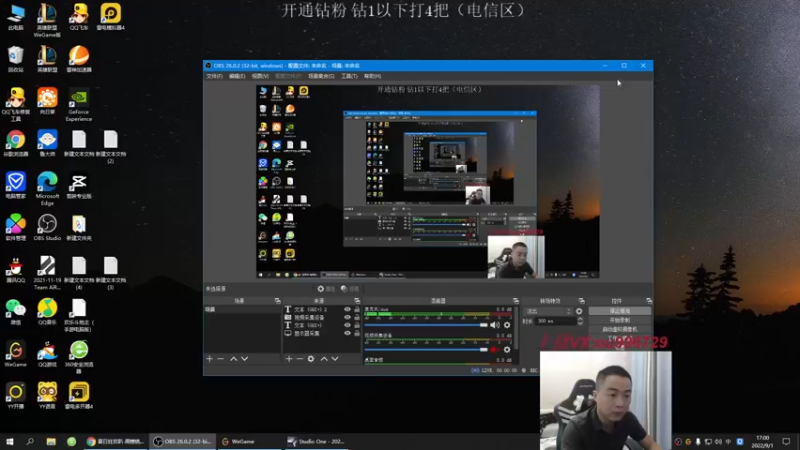Open the Scene Collection menu in OBS
Screen dimensions: 800x450
(321, 76)
